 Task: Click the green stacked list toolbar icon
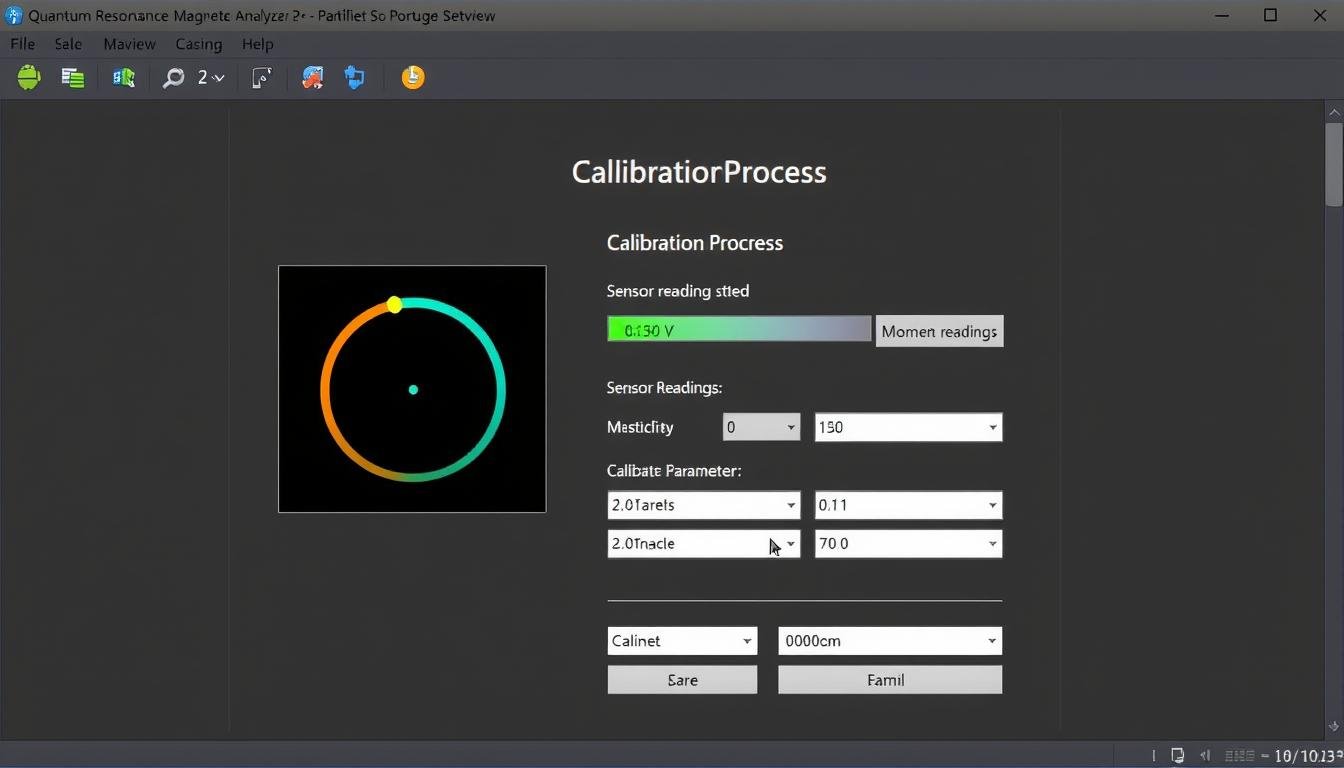[x=73, y=78]
